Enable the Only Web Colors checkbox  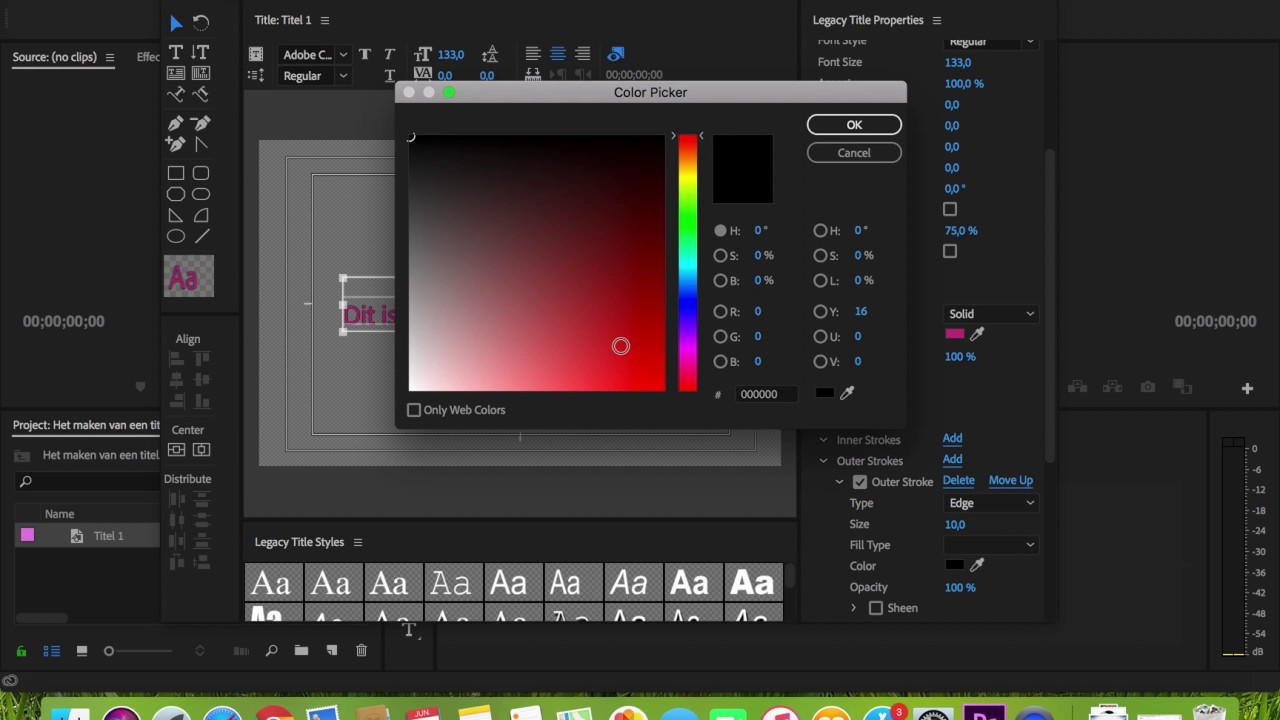pos(414,410)
